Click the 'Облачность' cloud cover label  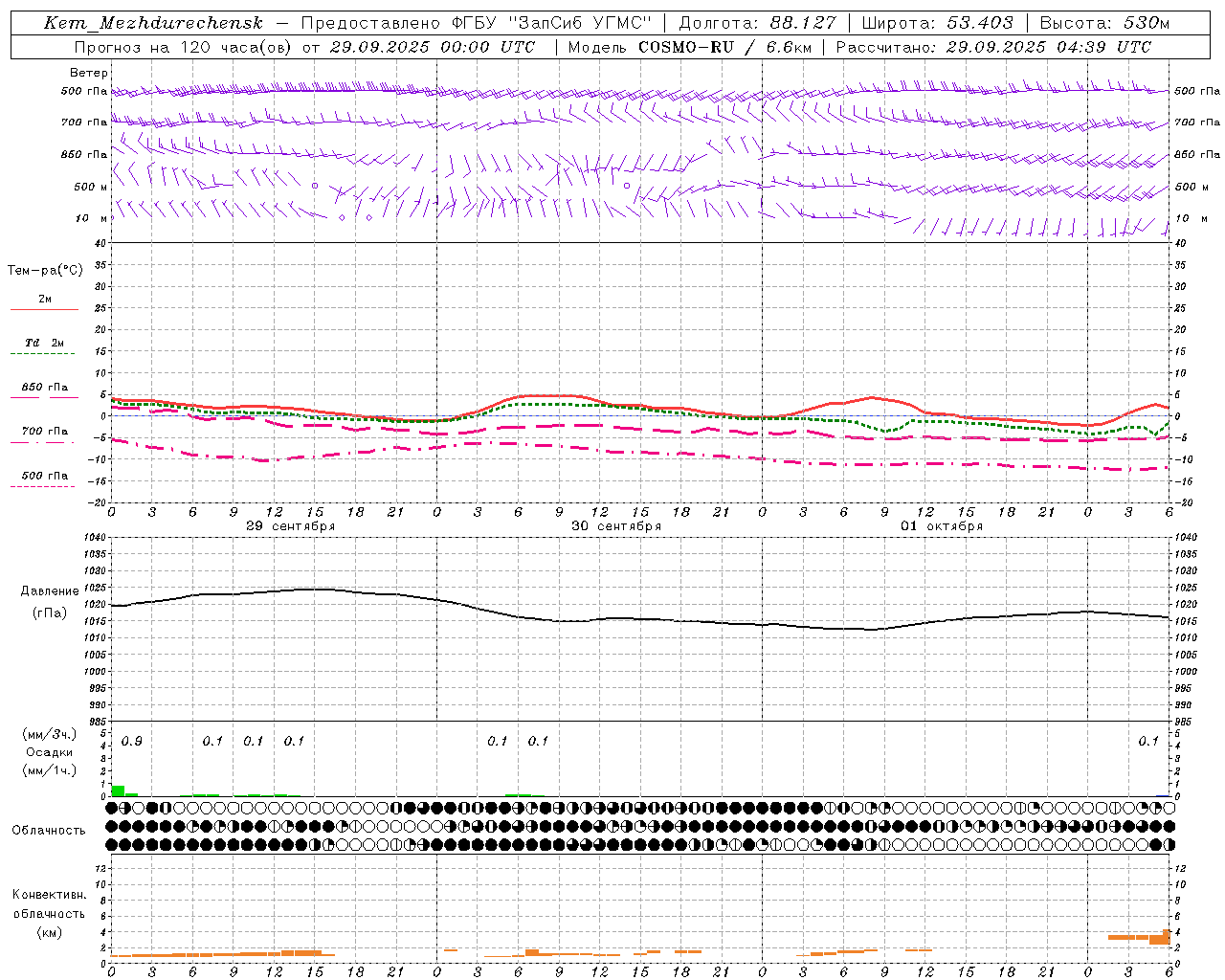(49, 831)
